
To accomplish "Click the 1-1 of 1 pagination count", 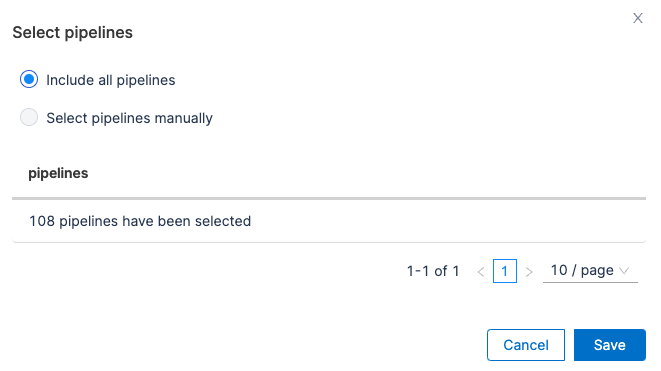I will coord(433,271).
